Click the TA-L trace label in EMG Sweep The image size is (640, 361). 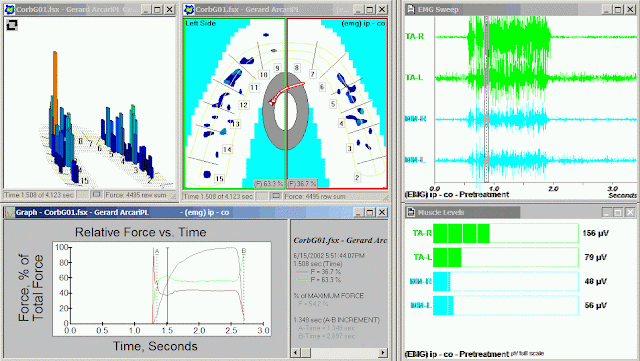(x=414, y=78)
